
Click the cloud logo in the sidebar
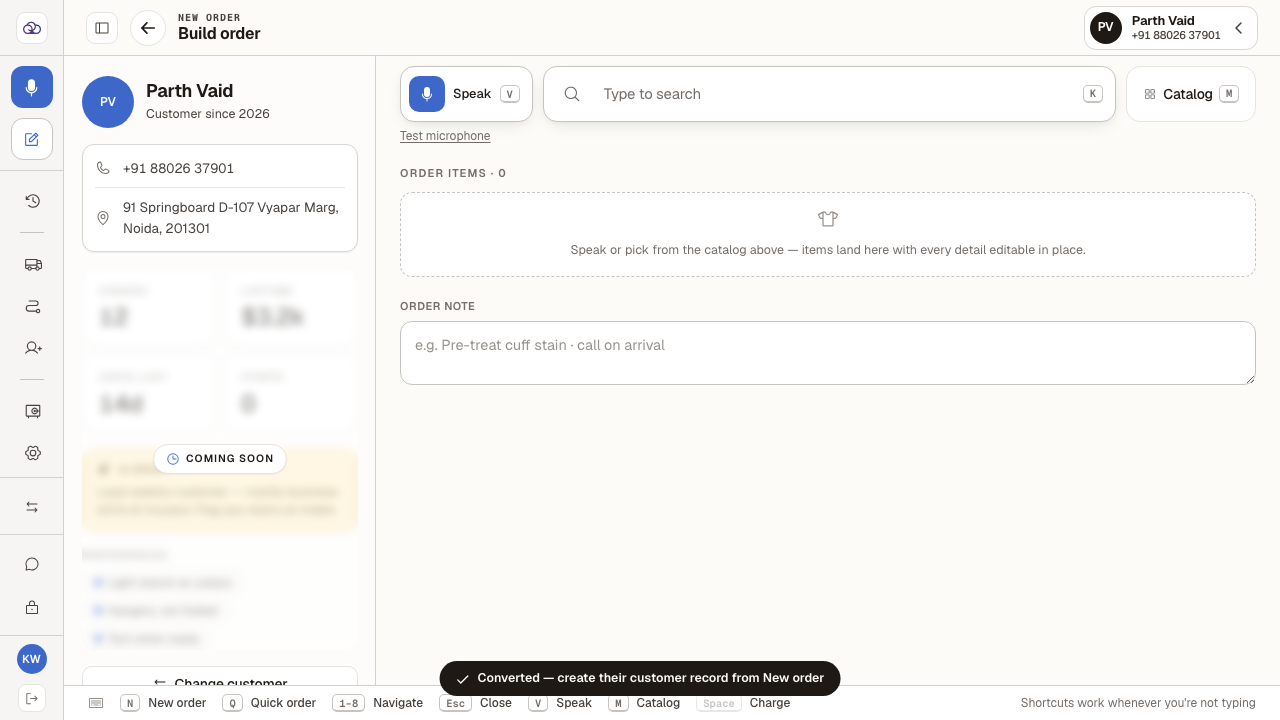coord(32,28)
